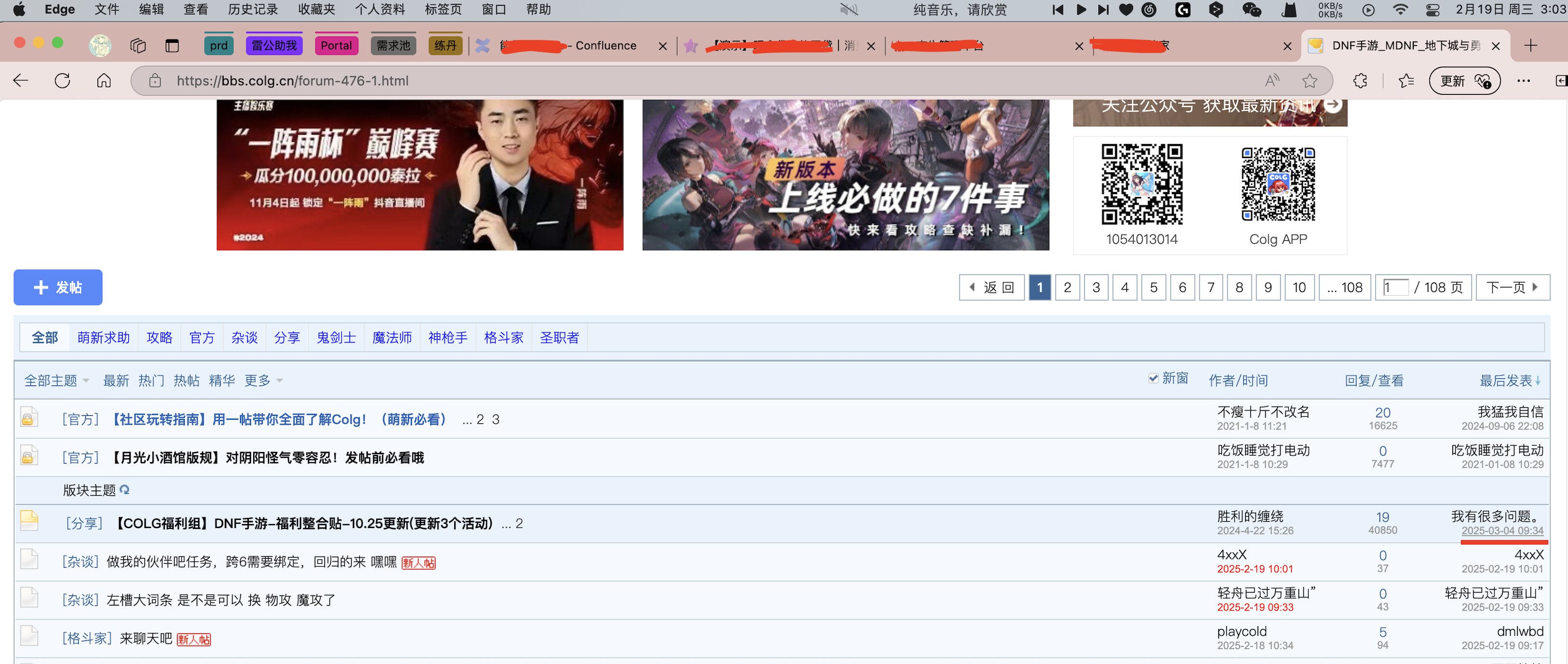The width and height of the screenshot is (1568, 664).
Task: Reload the current page
Action: [62, 81]
